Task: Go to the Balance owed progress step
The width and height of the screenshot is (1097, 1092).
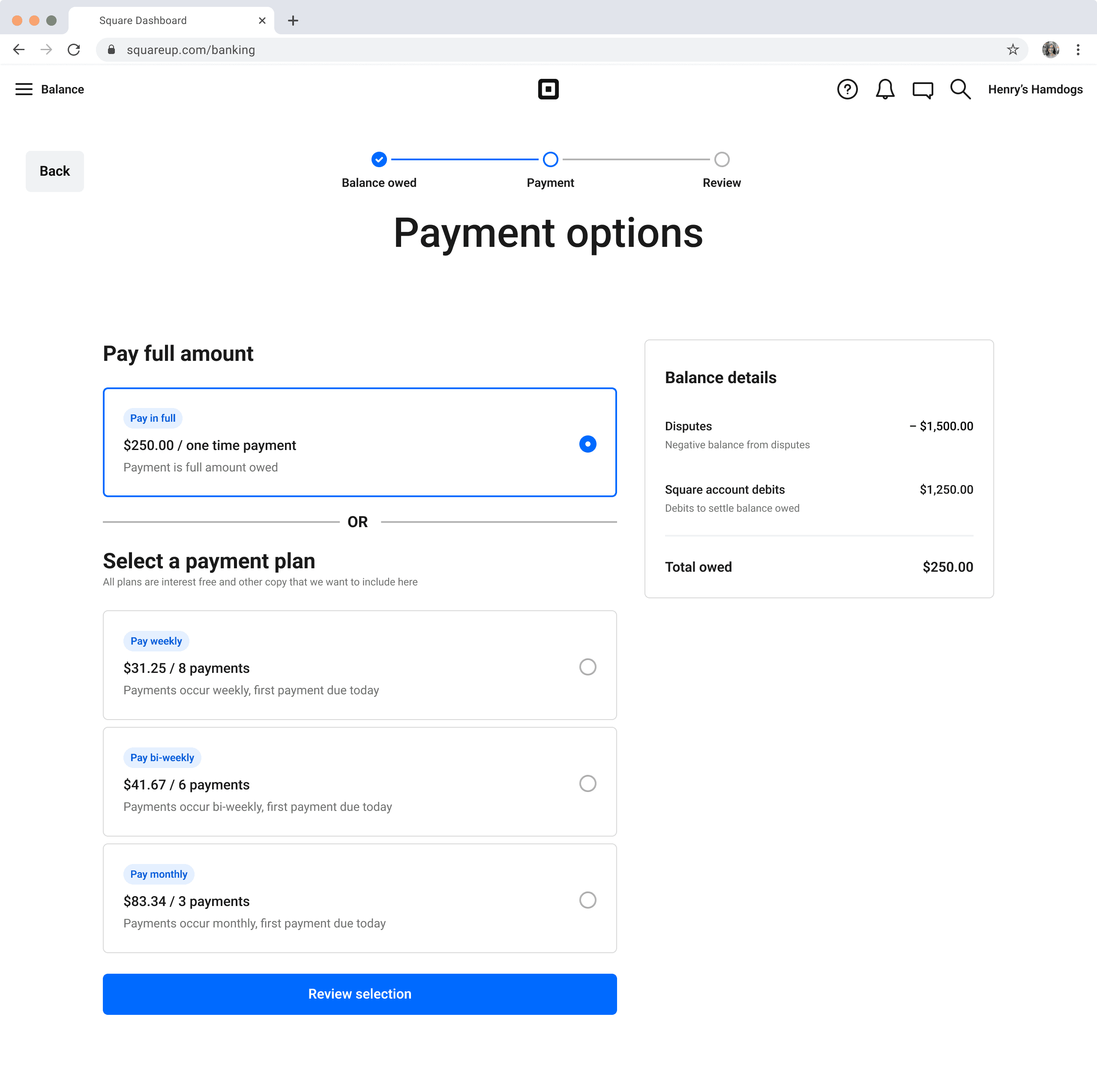Action: [379, 159]
